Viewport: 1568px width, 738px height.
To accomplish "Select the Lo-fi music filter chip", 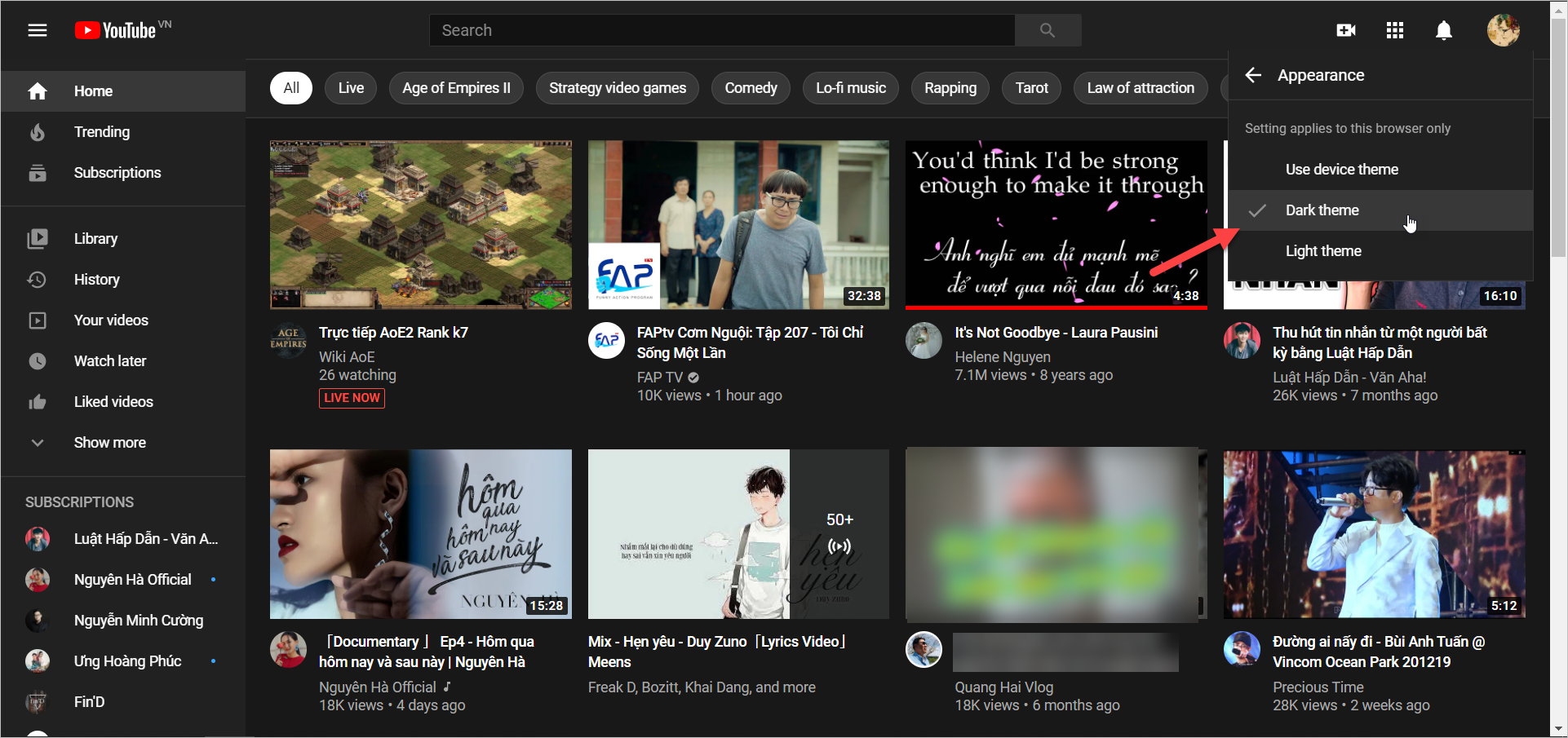I will pyautogui.click(x=850, y=88).
